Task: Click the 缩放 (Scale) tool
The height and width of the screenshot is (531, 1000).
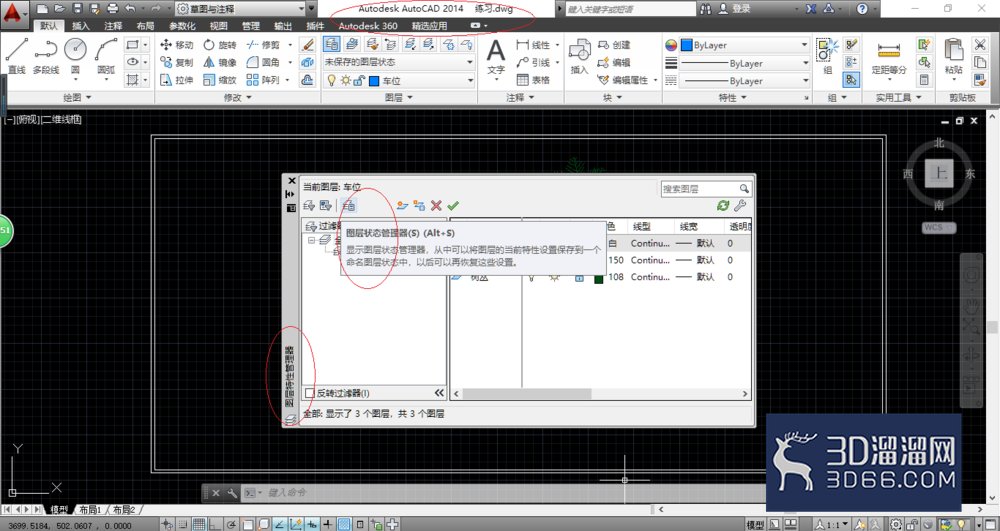Action: [220, 80]
